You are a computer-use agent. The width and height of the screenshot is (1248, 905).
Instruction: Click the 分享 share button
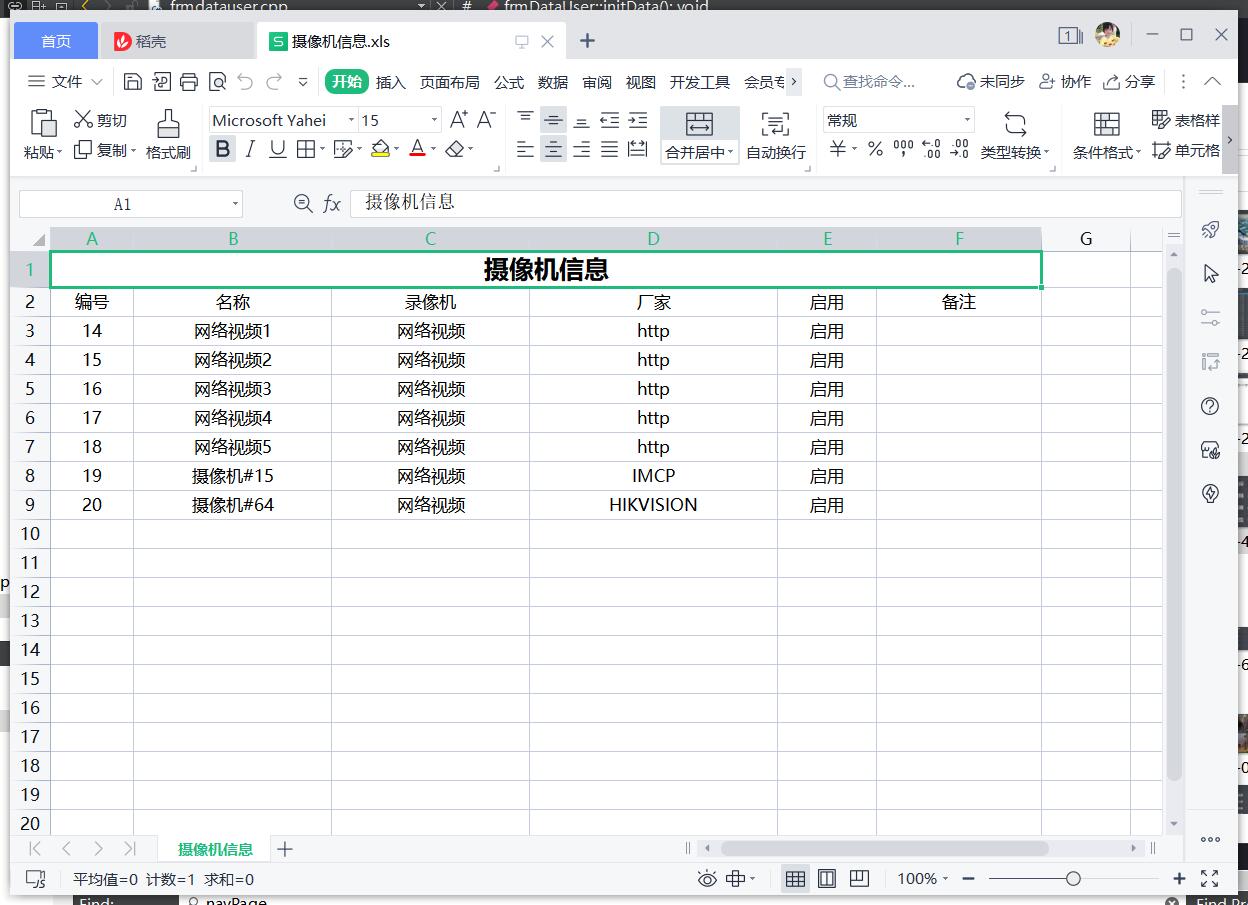point(1129,82)
